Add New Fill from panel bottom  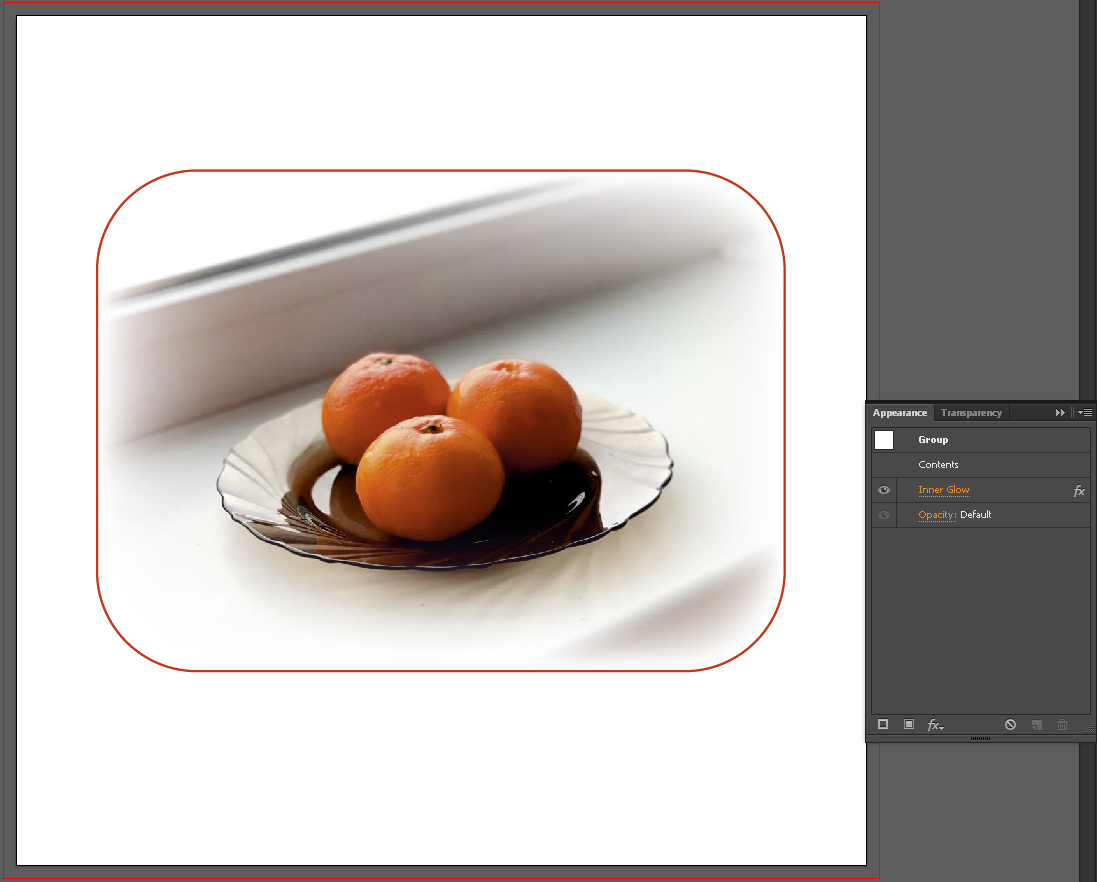pyautogui.click(x=909, y=725)
